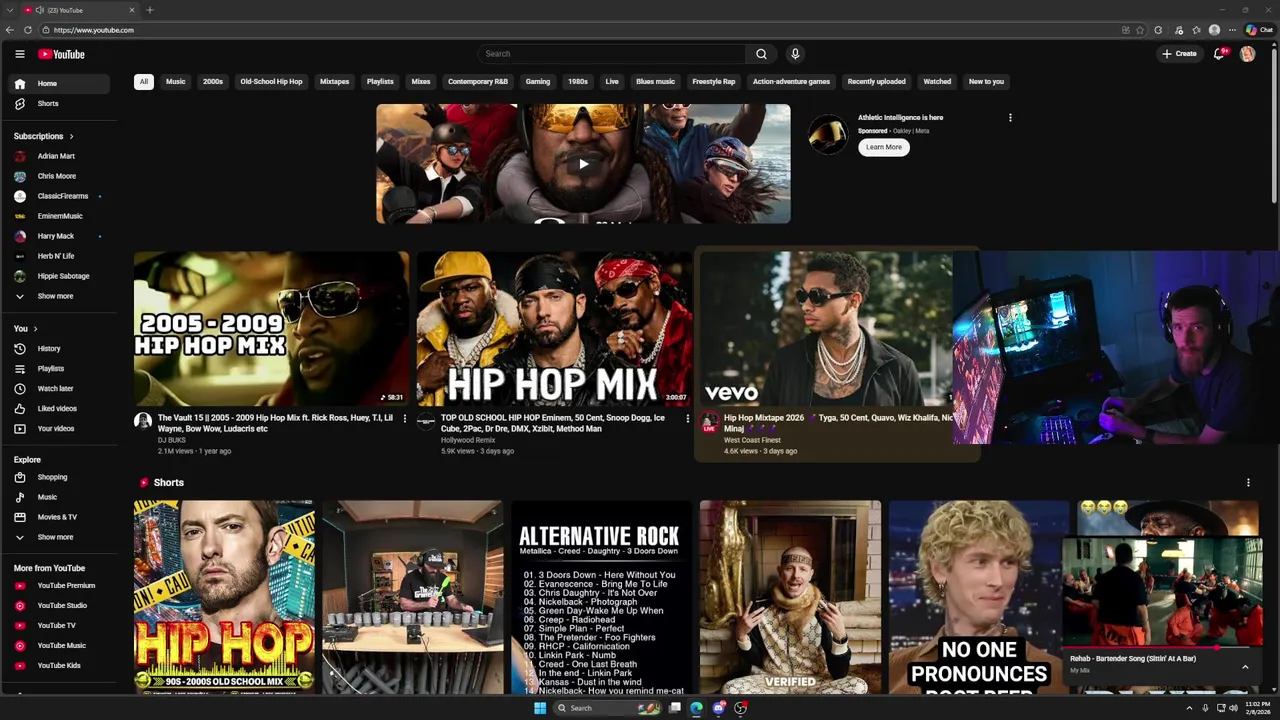Open more options for the sponsored ad
The image size is (1280, 720).
point(1010,118)
